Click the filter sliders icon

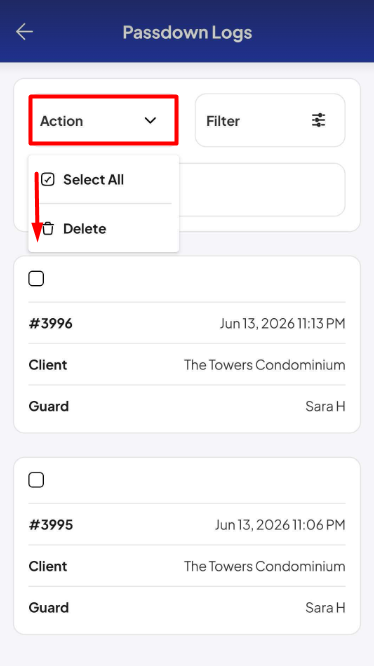(x=318, y=121)
